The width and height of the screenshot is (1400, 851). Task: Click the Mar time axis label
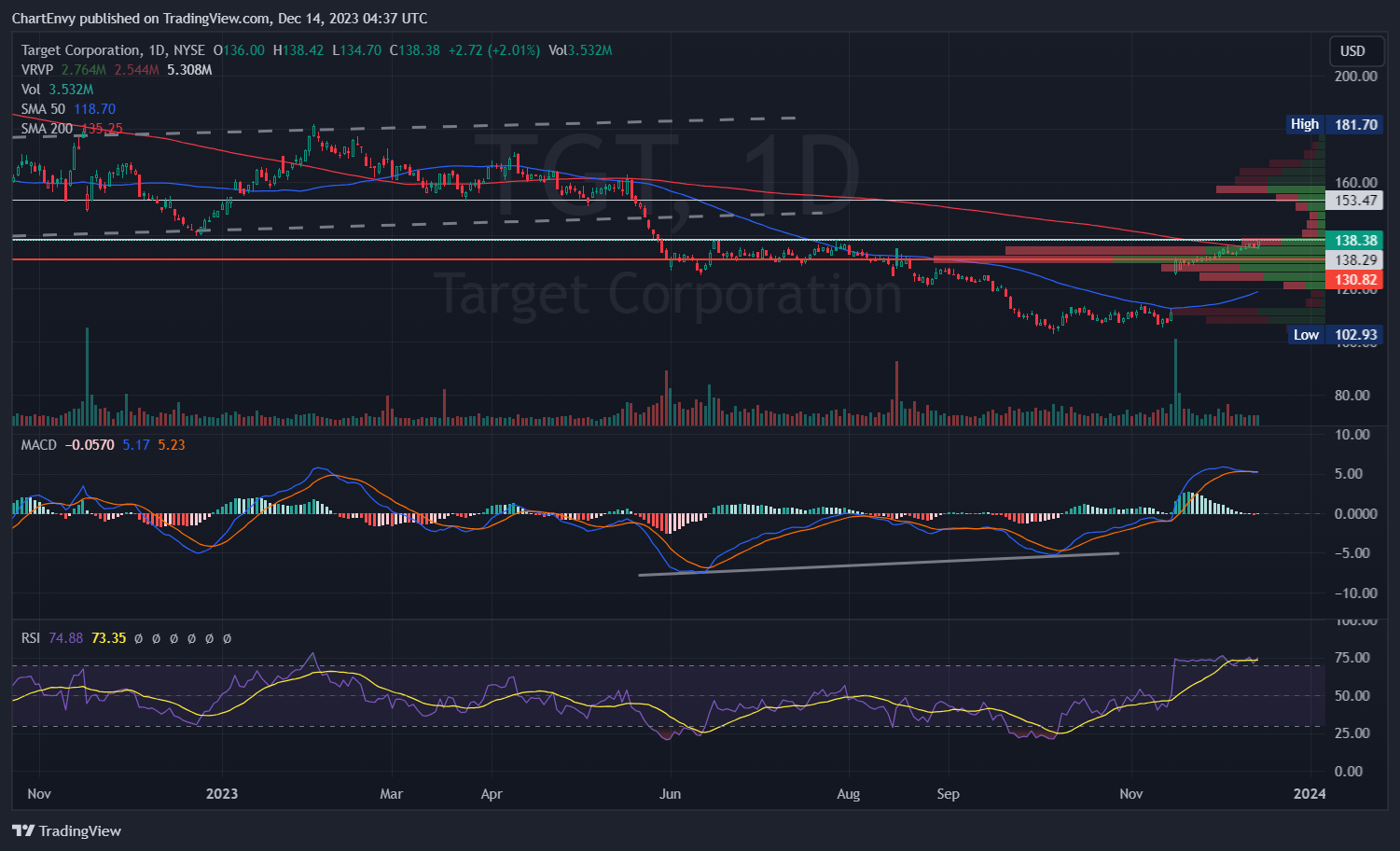392,794
